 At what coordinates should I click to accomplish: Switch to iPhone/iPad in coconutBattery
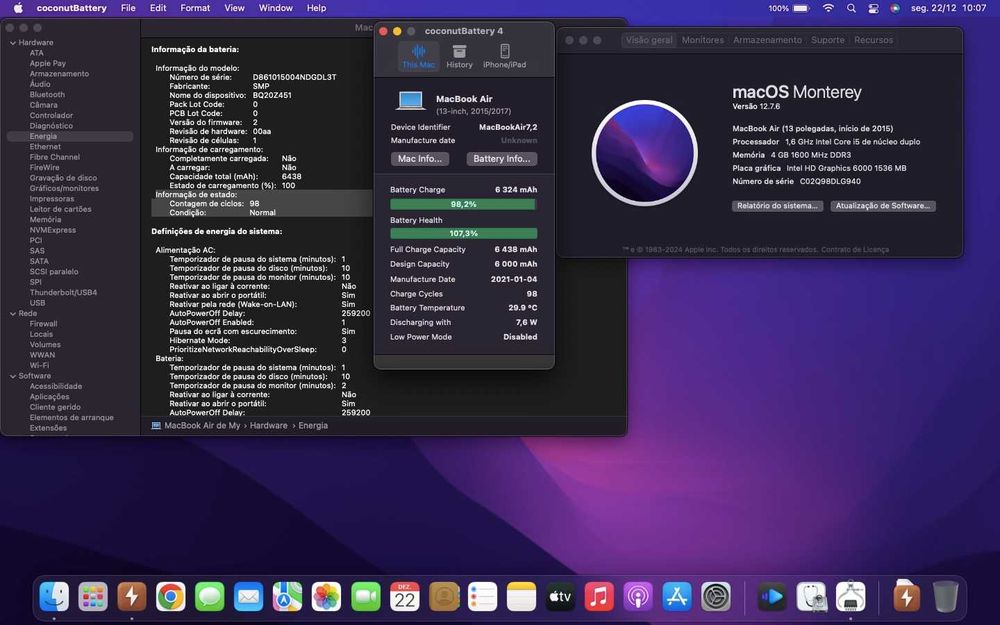pos(504,56)
